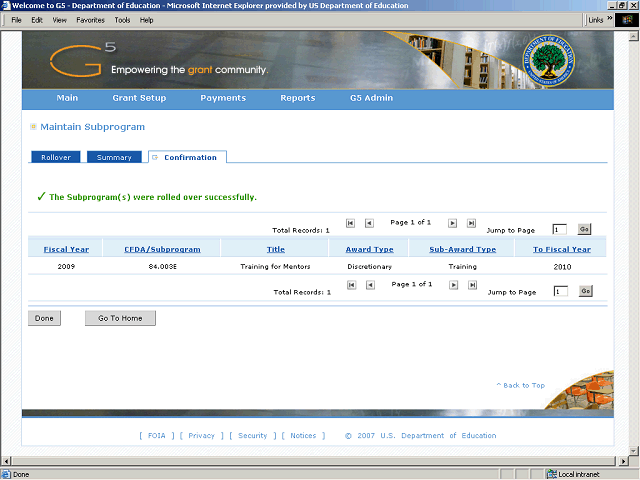Click the bottom Go button
Image resolution: width=640 pixels, height=480 pixels.
click(x=585, y=291)
